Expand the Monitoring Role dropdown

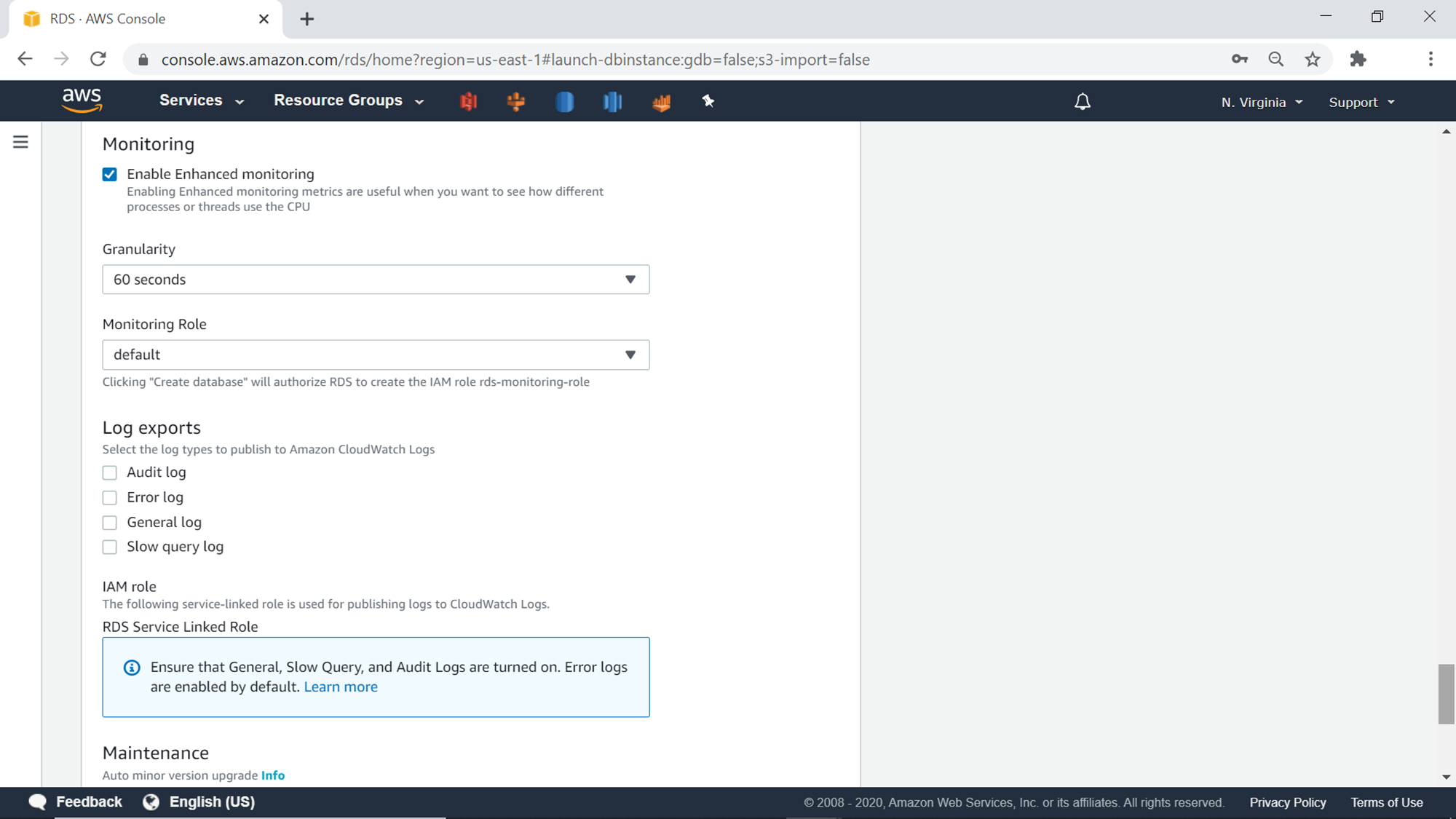point(376,355)
